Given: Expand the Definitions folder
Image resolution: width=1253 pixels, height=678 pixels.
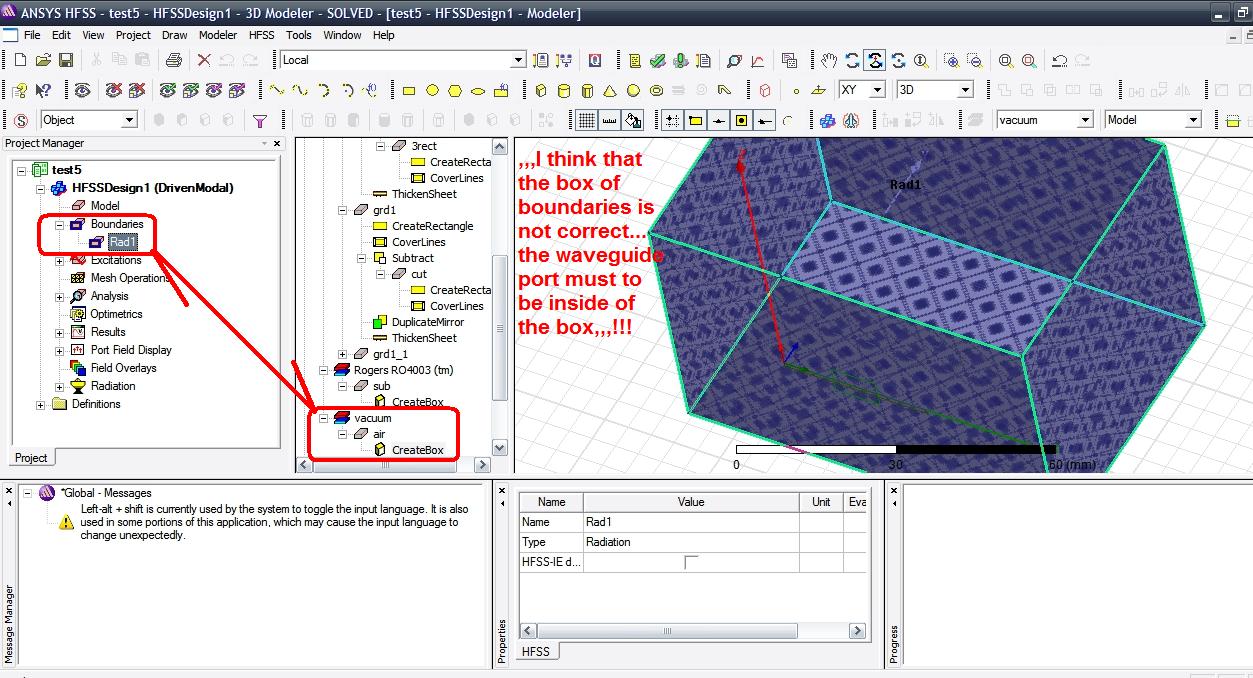Looking at the screenshot, I should 41,404.
